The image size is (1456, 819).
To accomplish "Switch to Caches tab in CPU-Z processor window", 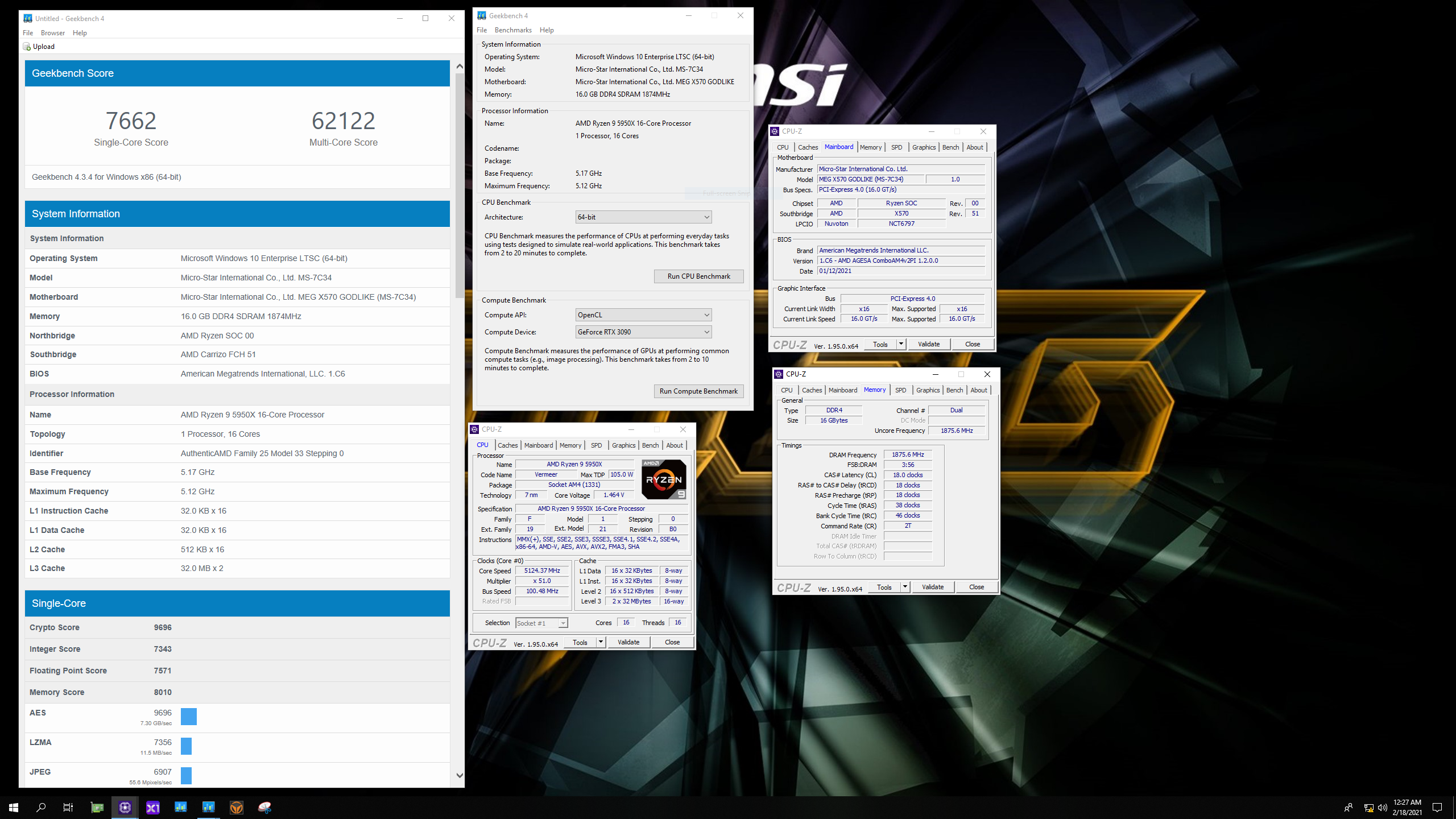I will [508, 445].
